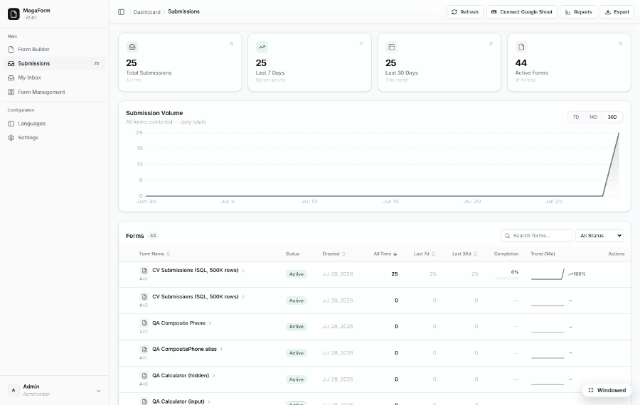Viewport: 640px width, 405px height.
Task: Click the magnifier icon in Search forms
Action: point(507,236)
